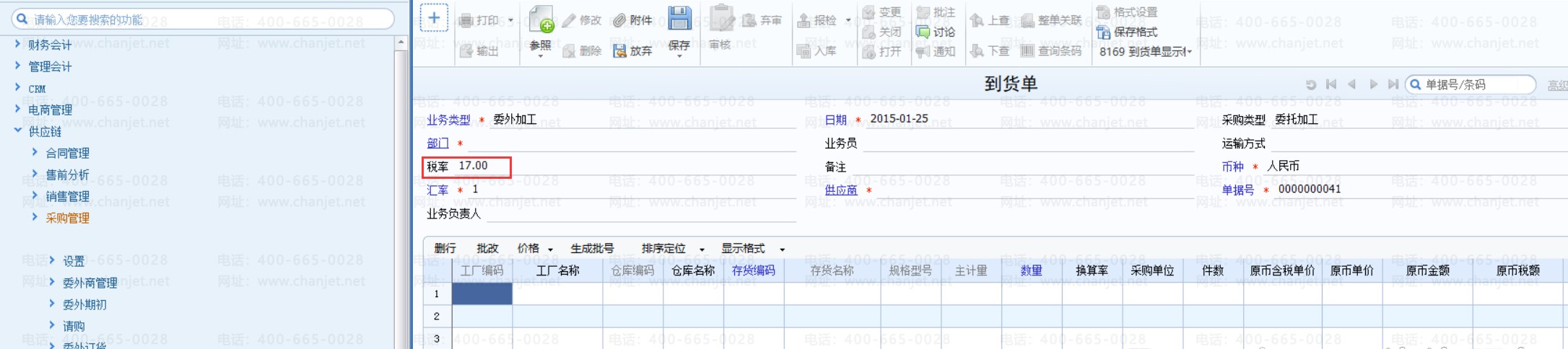This screenshot has width=1568, height=349.
Task: Click the refresh icon beside navigation arrows
Action: click(x=1311, y=84)
